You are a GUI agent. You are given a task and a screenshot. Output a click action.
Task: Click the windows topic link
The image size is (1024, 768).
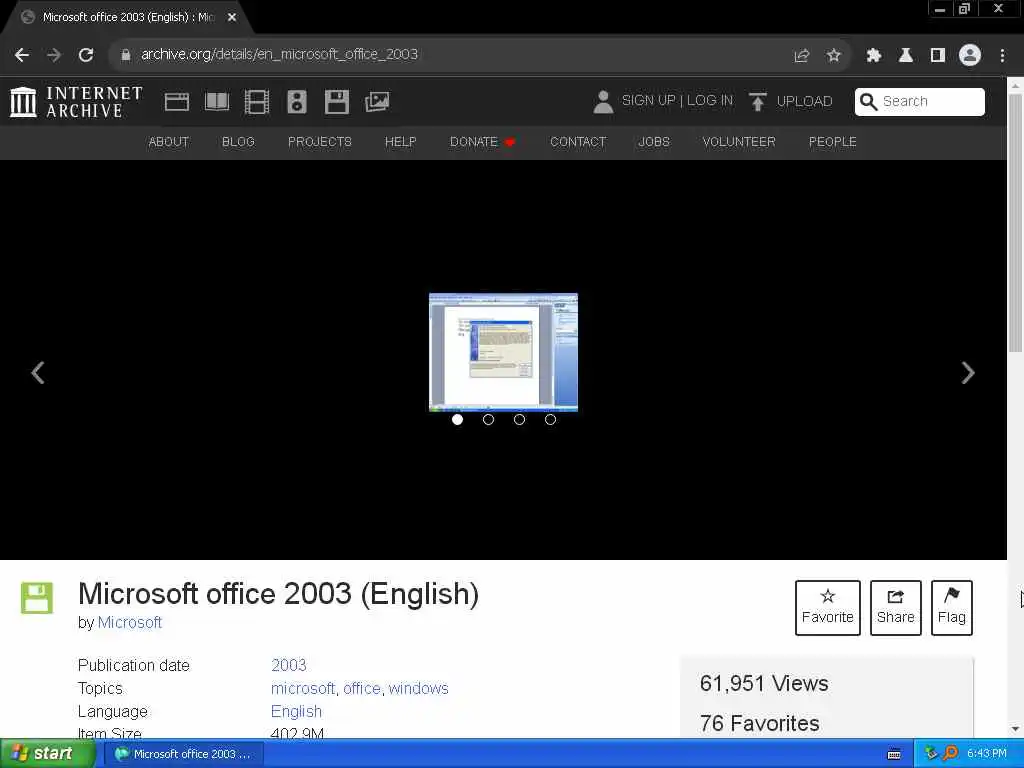419,688
